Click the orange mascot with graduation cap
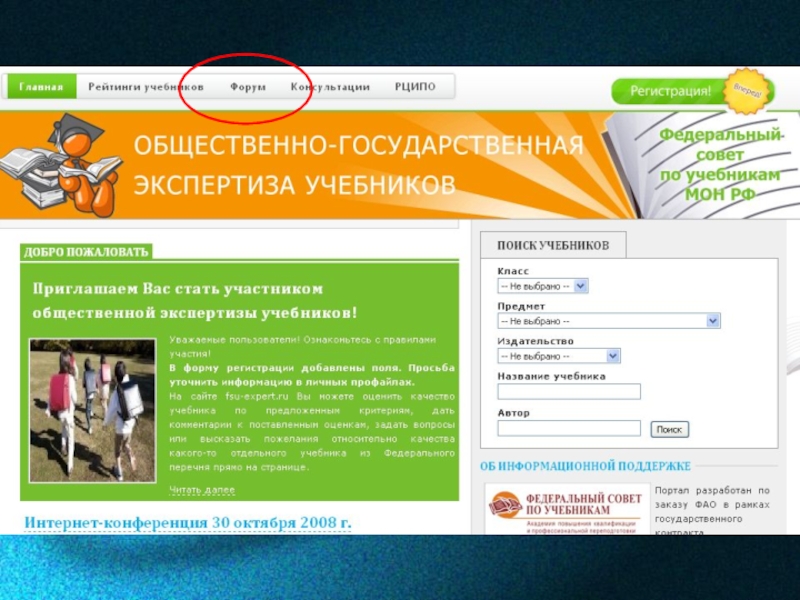The height and width of the screenshot is (600, 800). (61, 164)
